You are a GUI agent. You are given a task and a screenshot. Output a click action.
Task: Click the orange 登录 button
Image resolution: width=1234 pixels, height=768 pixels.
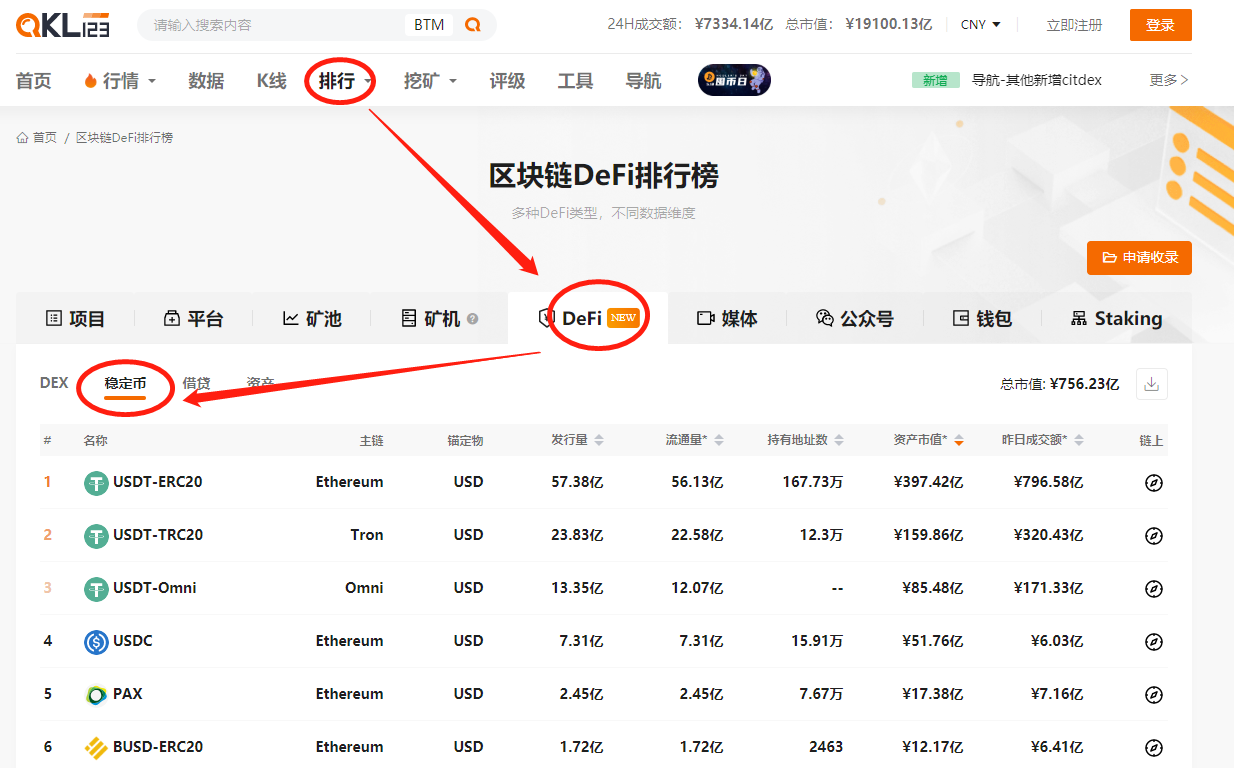pos(1161,25)
